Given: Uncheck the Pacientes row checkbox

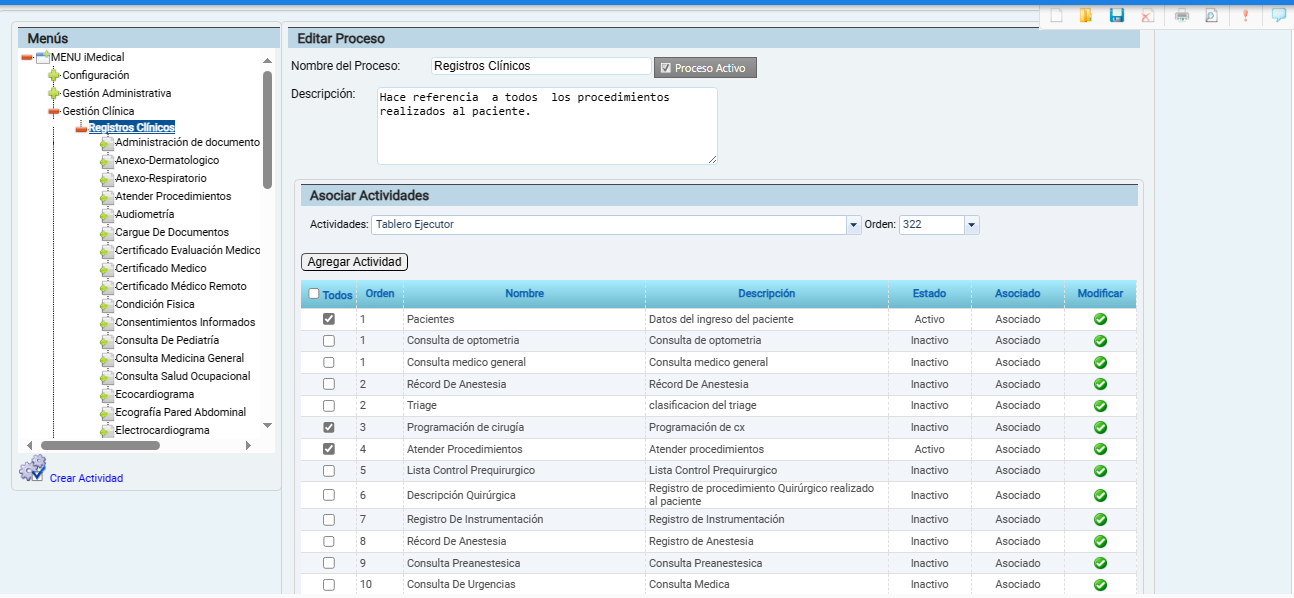Looking at the screenshot, I should point(329,319).
